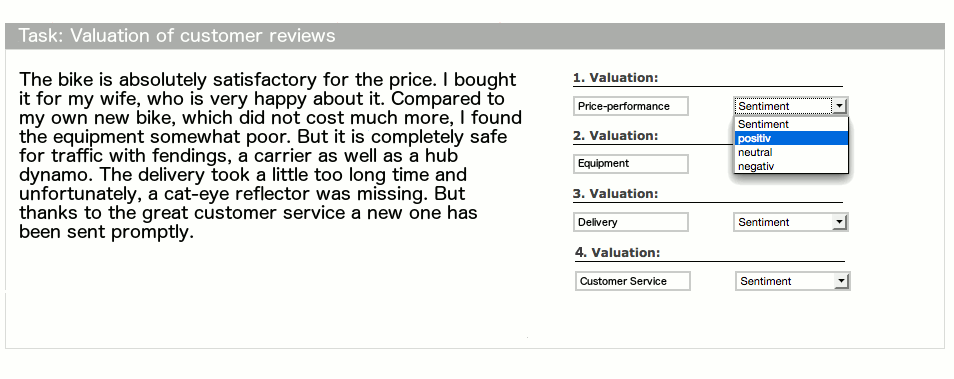Viewport: 954px width, 379px height.
Task: Open the Customer Service Sentiment combo box
Action: point(792,281)
